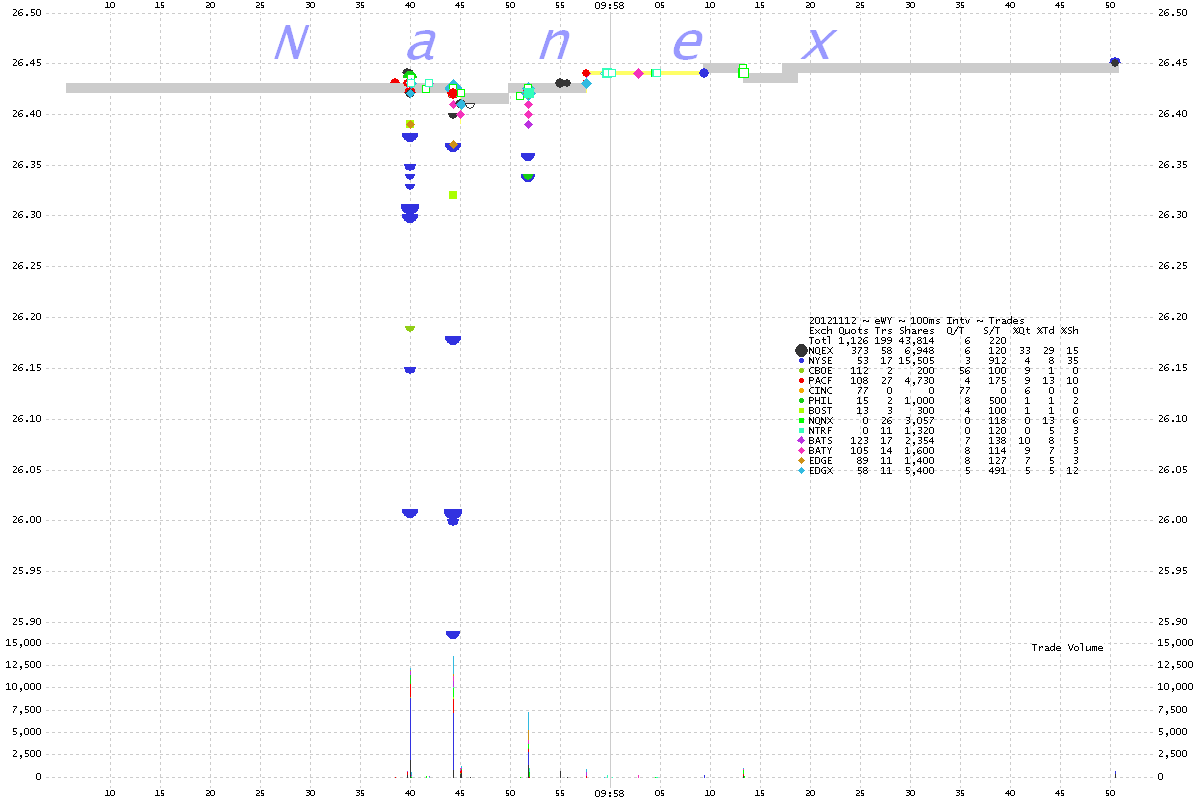1200x800 pixels.
Task: Click the lime BOST legend square
Action: (801, 410)
